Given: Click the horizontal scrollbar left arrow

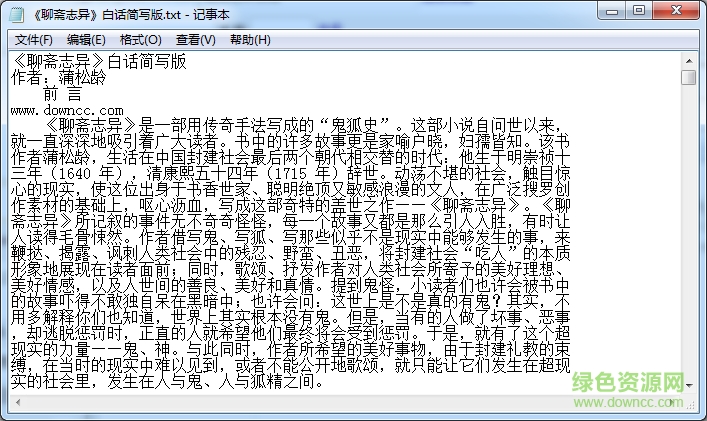Looking at the screenshot, I should point(18,402).
